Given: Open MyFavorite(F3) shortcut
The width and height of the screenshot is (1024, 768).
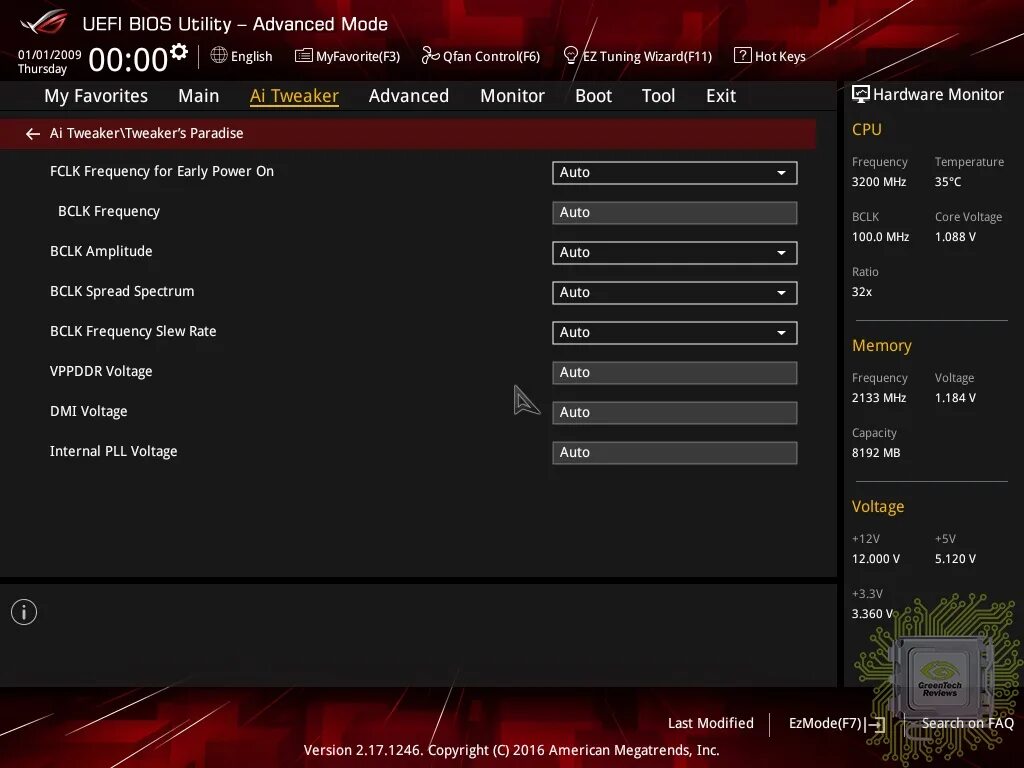Looking at the screenshot, I should tap(347, 56).
